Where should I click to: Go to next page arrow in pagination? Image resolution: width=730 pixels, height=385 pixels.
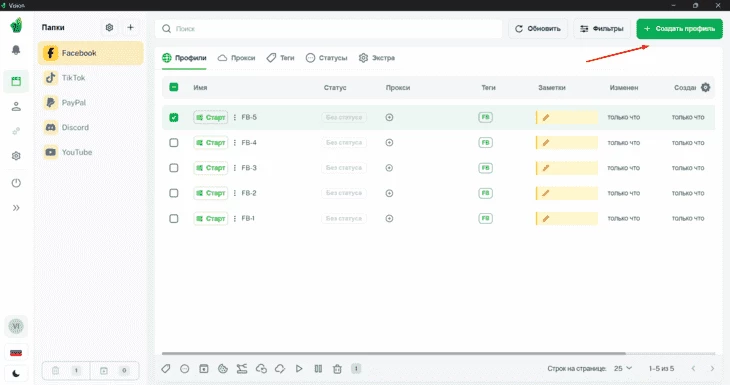point(712,368)
